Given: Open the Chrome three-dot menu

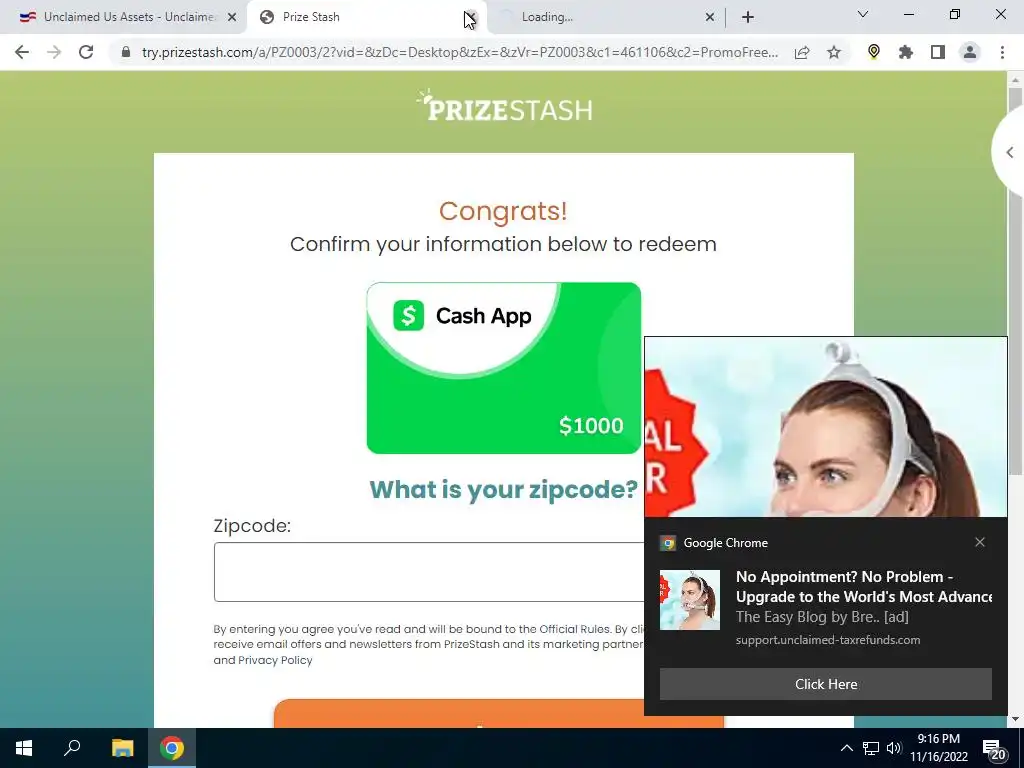Looking at the screenshot, I should point(1002,52).
